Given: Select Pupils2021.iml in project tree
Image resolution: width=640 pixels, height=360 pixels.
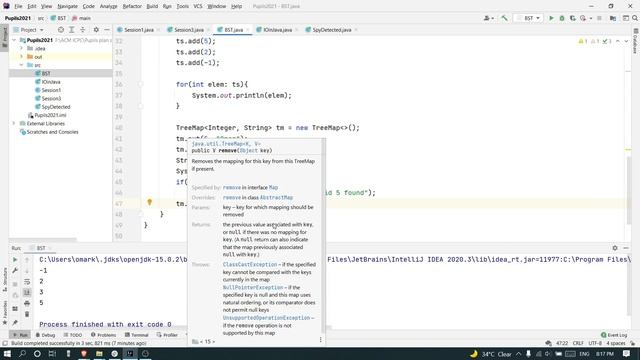Looking at the screenshot, I should 50,115.
